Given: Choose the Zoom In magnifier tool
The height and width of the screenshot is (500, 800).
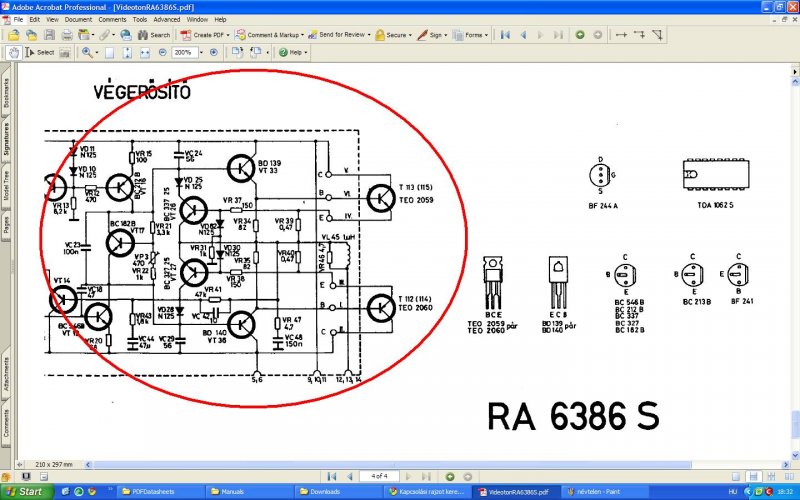Looking at the screenshot, I should [x=87, y=52].
